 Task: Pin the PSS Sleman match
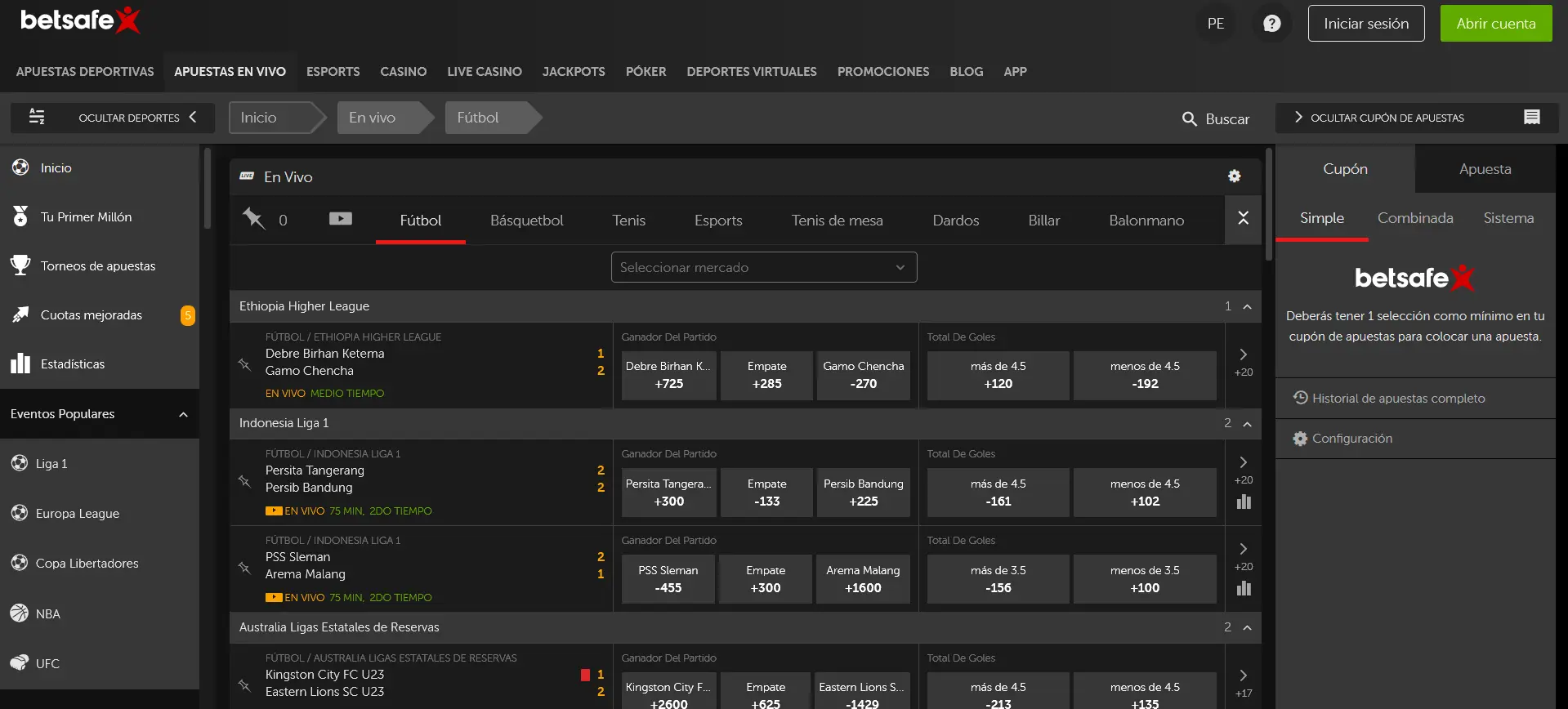pos(244,568)
